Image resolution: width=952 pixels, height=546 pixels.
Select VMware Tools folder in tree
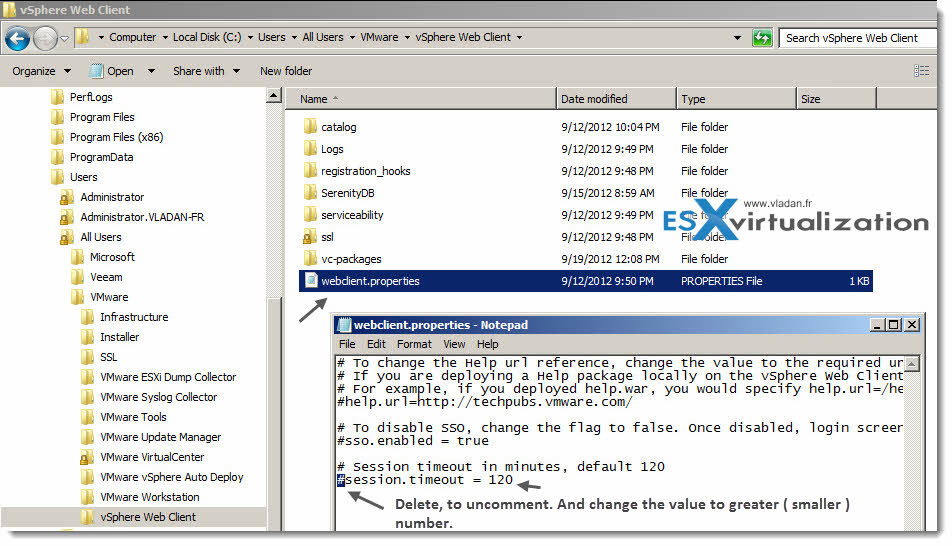tap(133, 417)
